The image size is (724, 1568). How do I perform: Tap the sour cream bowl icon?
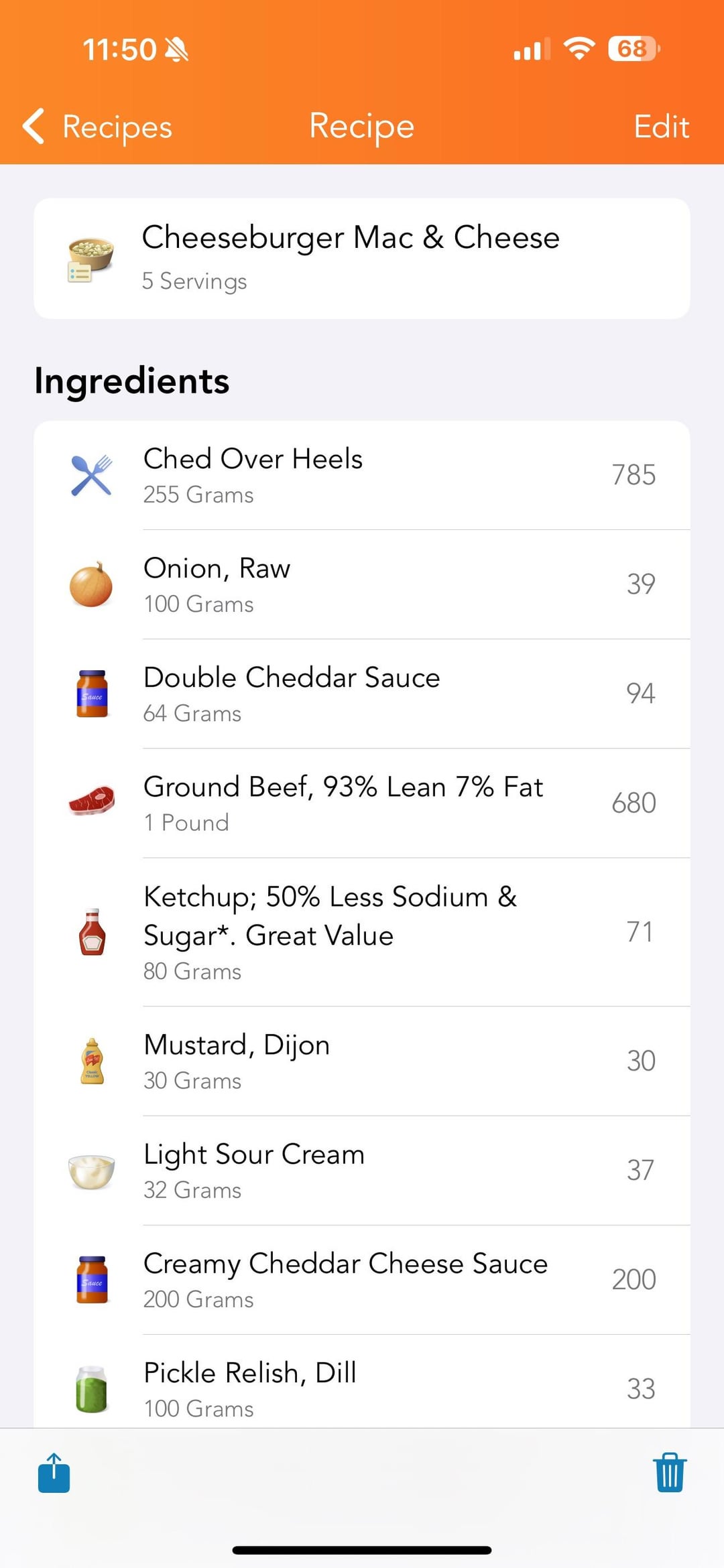pos(91,1171)
